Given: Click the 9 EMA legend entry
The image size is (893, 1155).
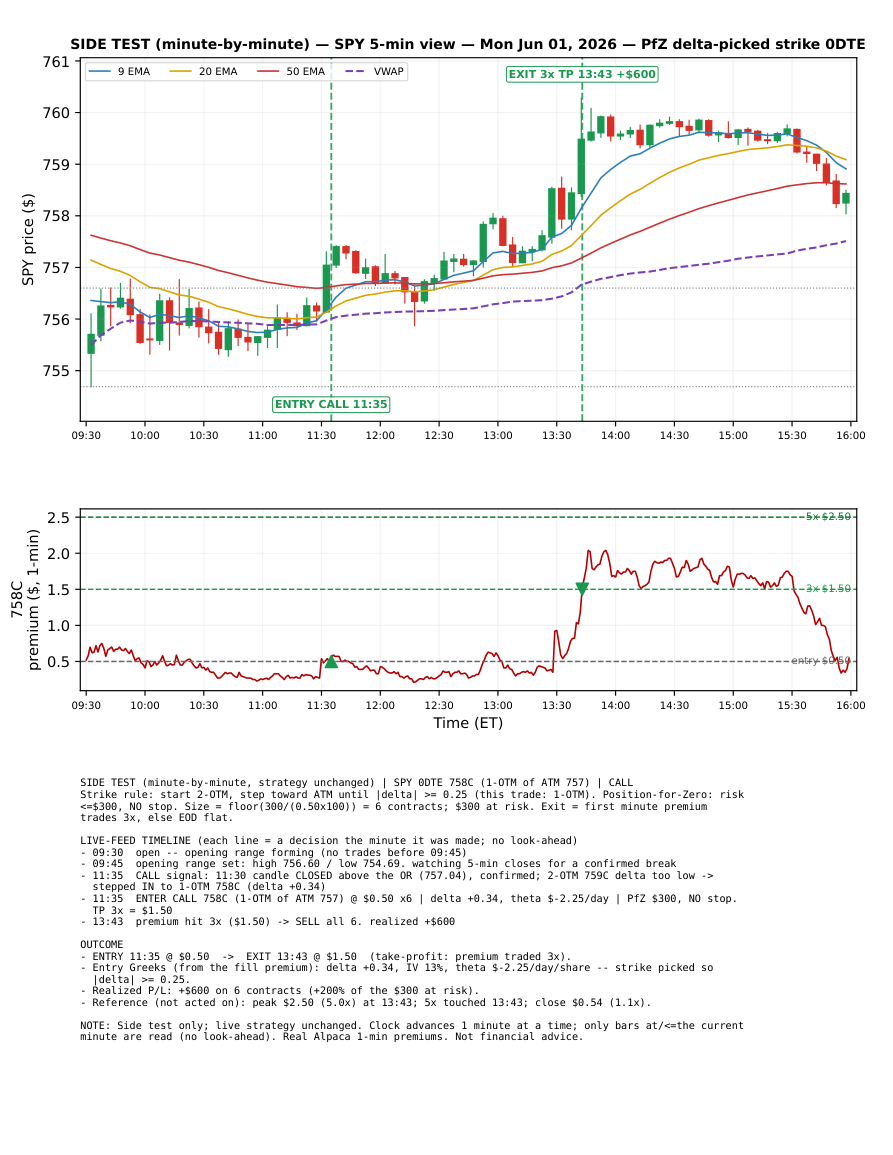Looking at the screenshot, I should (120, 71).
